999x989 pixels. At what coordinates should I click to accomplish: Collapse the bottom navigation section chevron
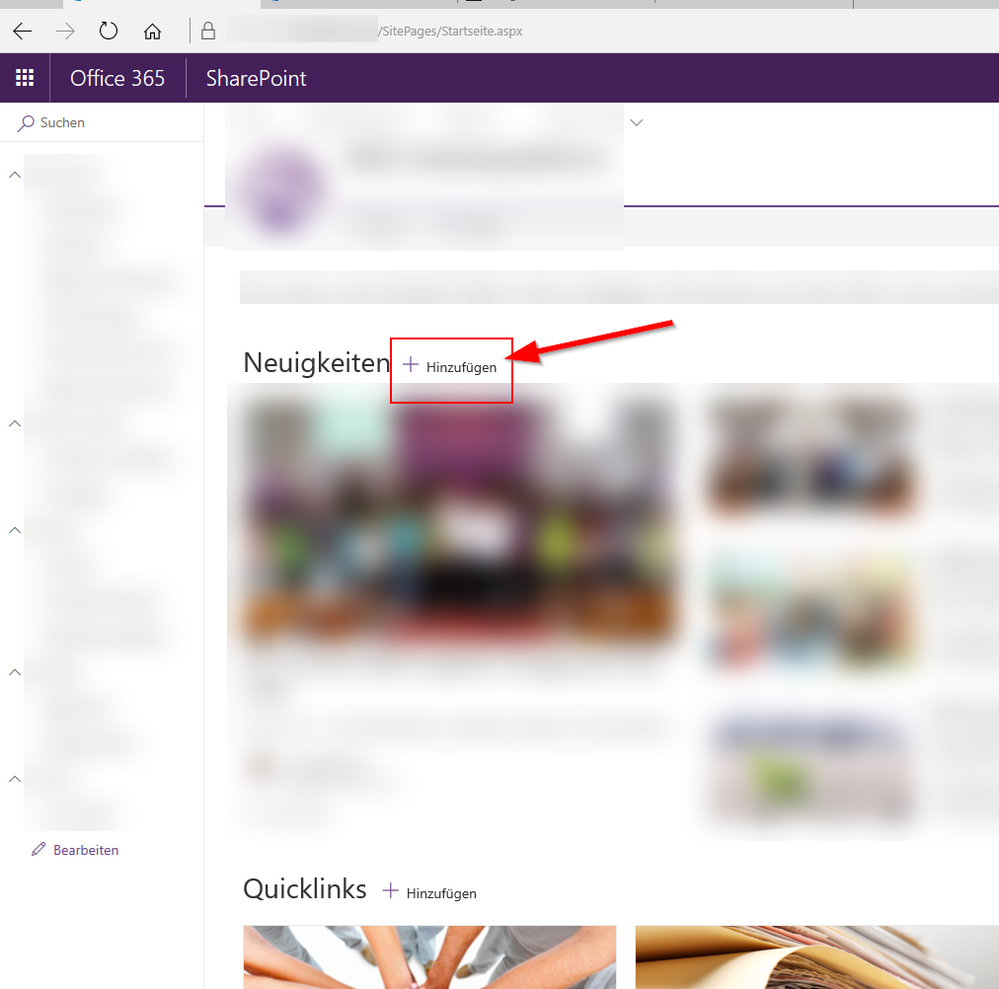pos(14,779)
